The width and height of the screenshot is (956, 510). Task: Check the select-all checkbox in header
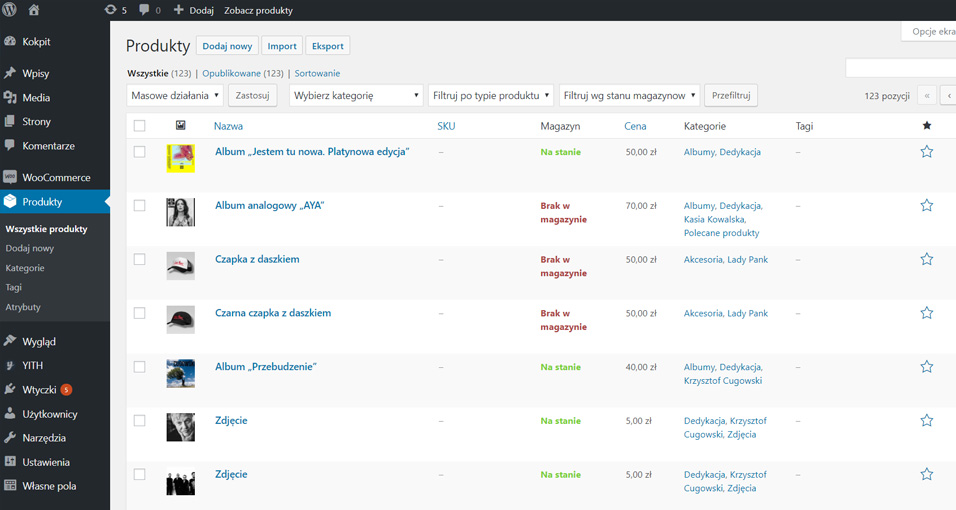140,126
